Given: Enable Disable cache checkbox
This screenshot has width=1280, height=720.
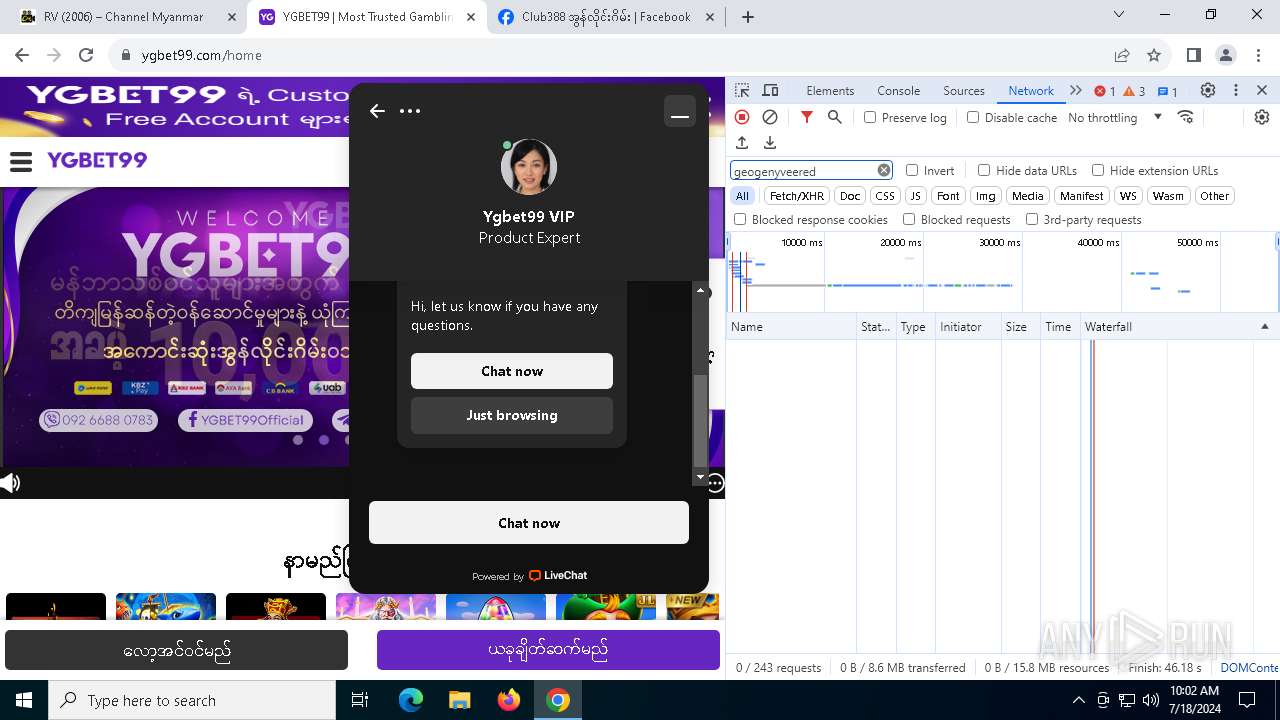Looking at the screenshot, I should click(x=973, y=117).
